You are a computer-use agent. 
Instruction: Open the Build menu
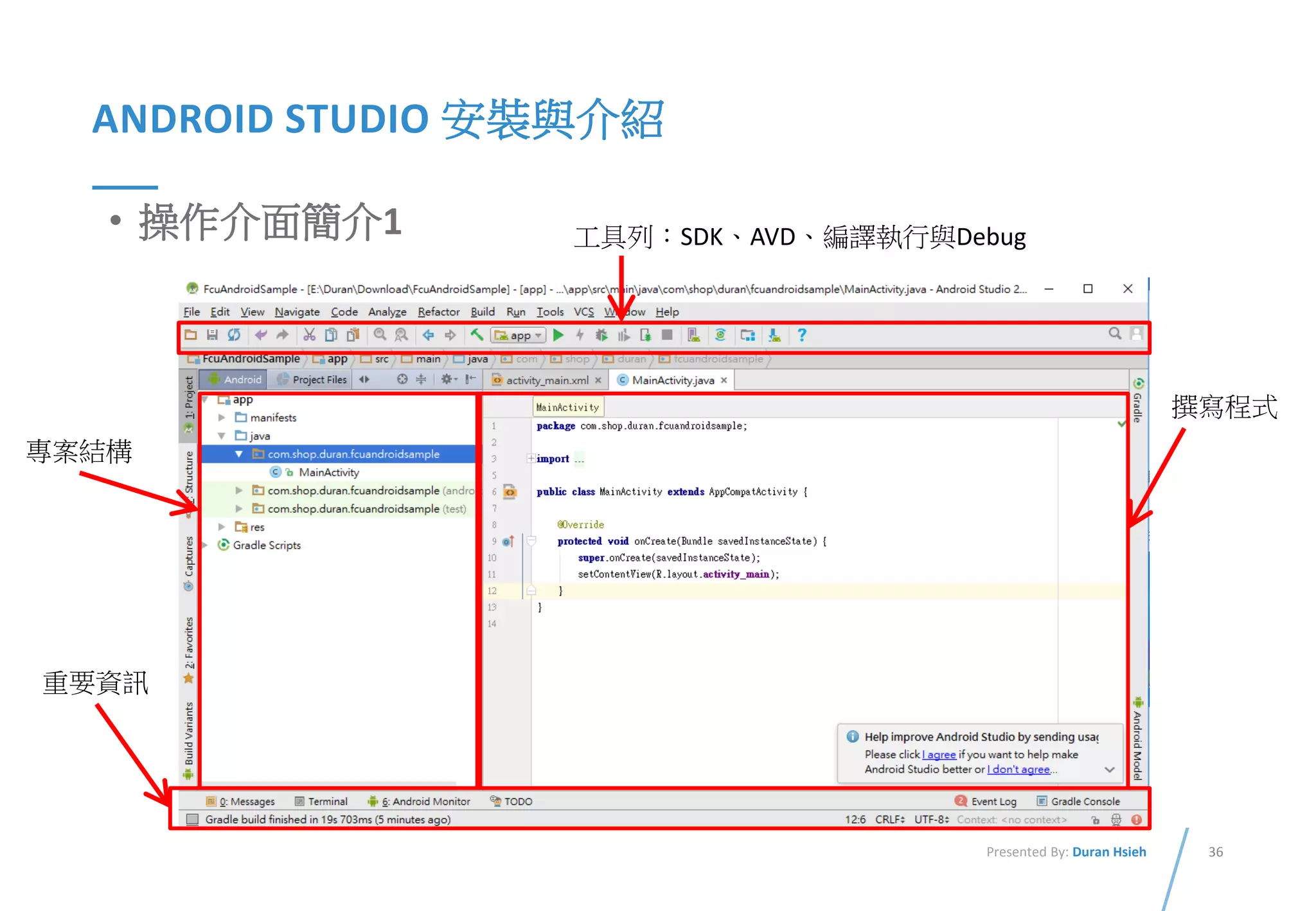click(483, 312)
